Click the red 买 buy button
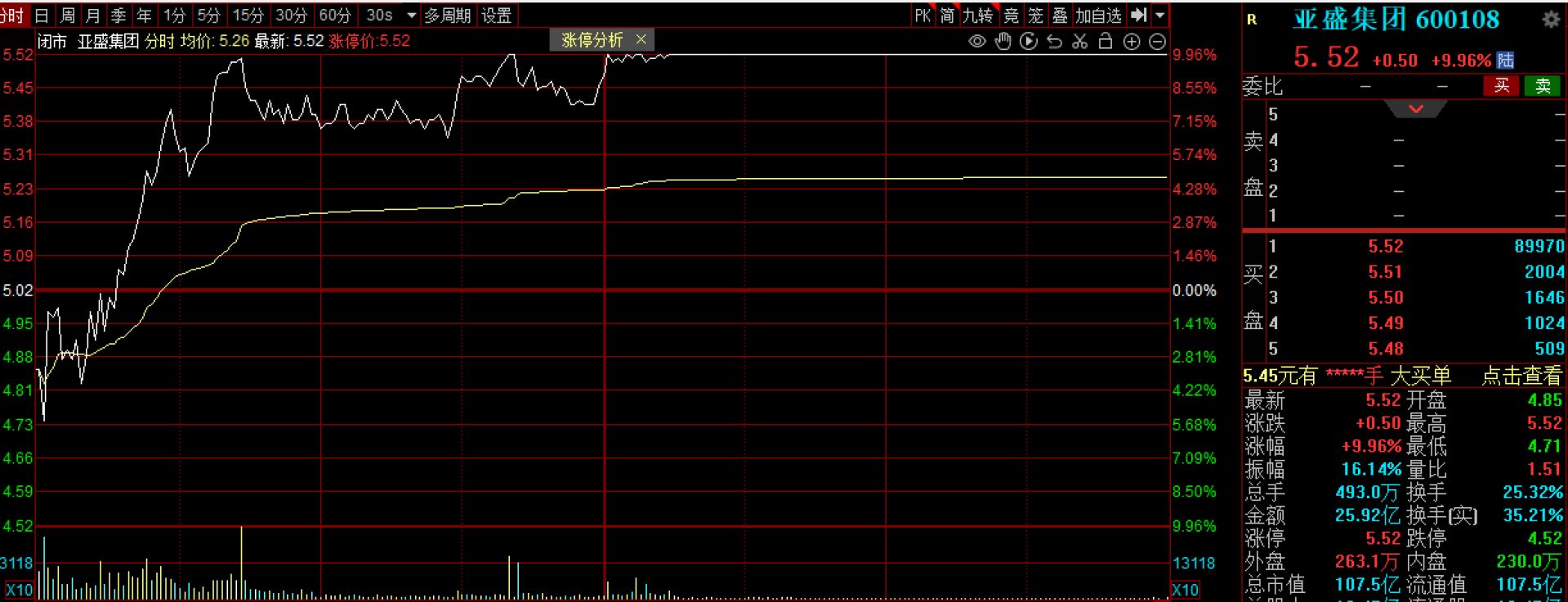1568x602 pixels. pyautogui.click(x=1501, y=87)
